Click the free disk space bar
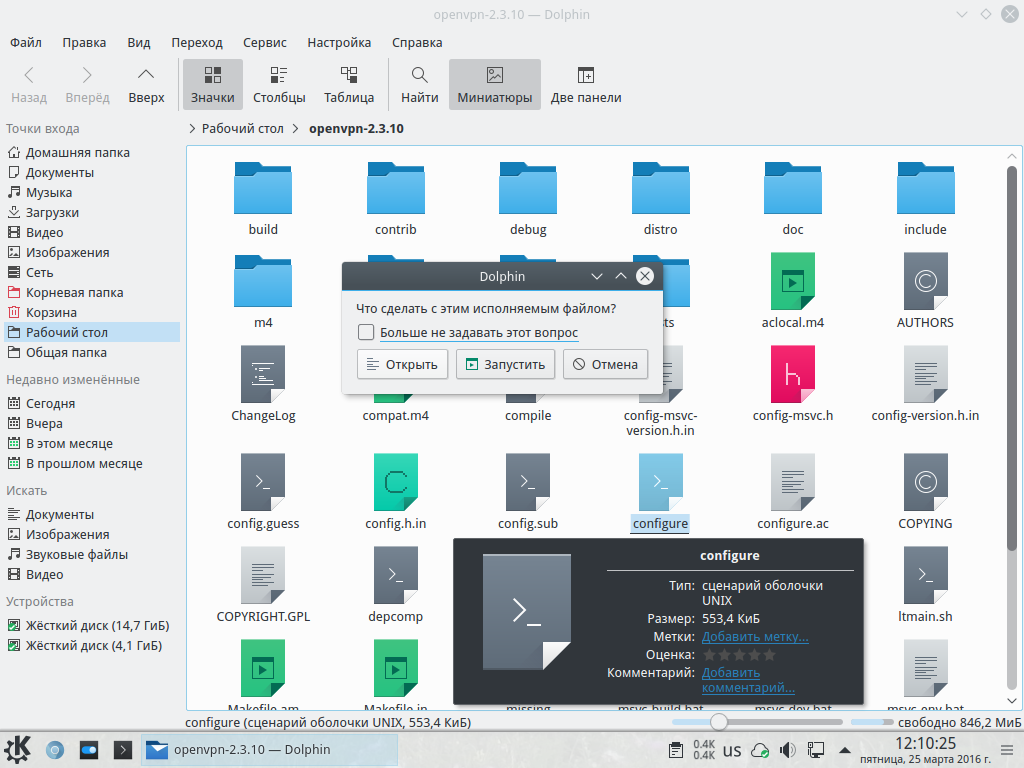The width and height of the screenshot is (1024, 768). pyautogui.click(x=872, y=722)
